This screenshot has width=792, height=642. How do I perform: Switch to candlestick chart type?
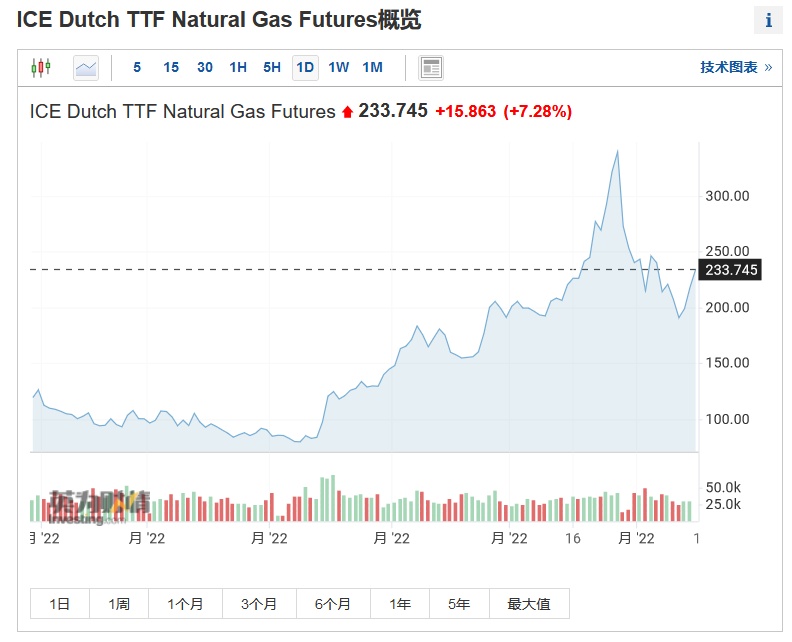[x=41, y=68]
